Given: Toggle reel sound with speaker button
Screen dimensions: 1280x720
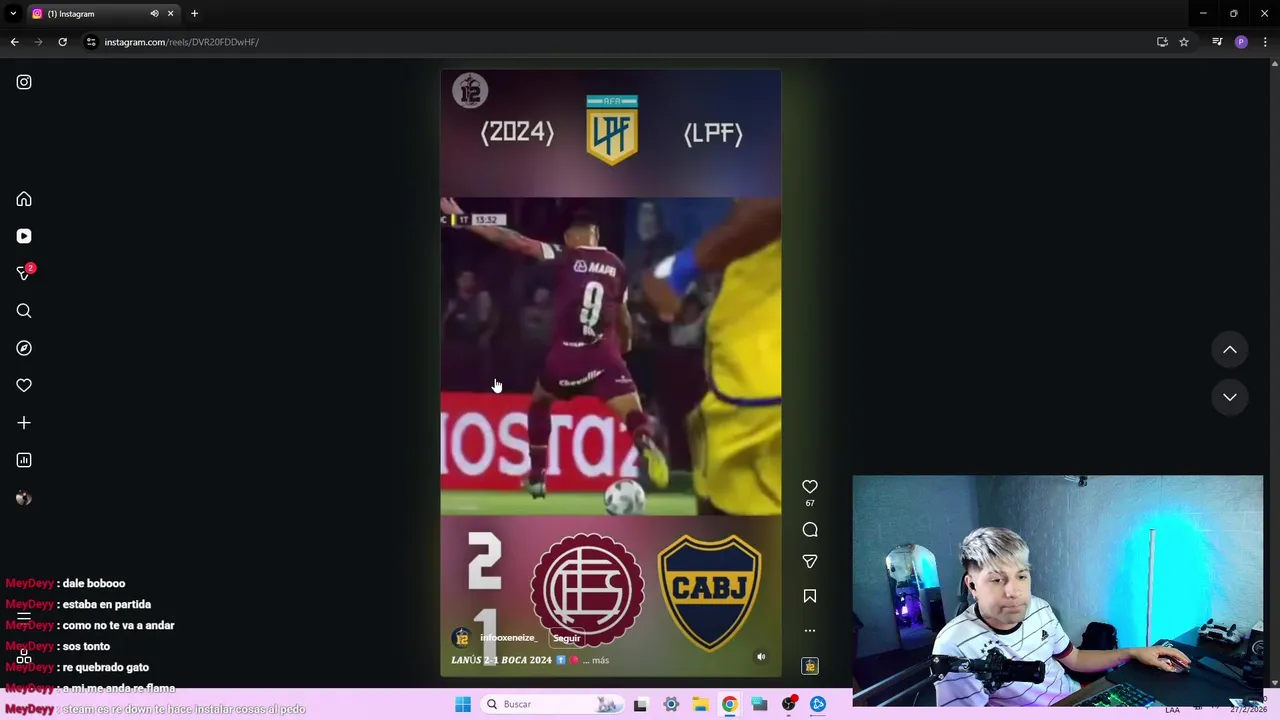Looking at the screenshot, I should (x=761, y=657).
